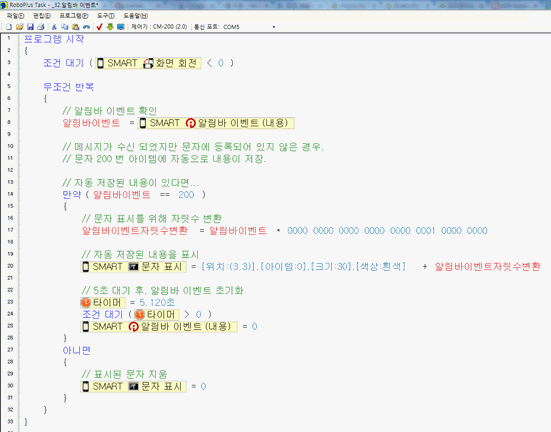Open a file using the folder icon
The height and width of the screenshot is (432, 551).
[20, 27]
